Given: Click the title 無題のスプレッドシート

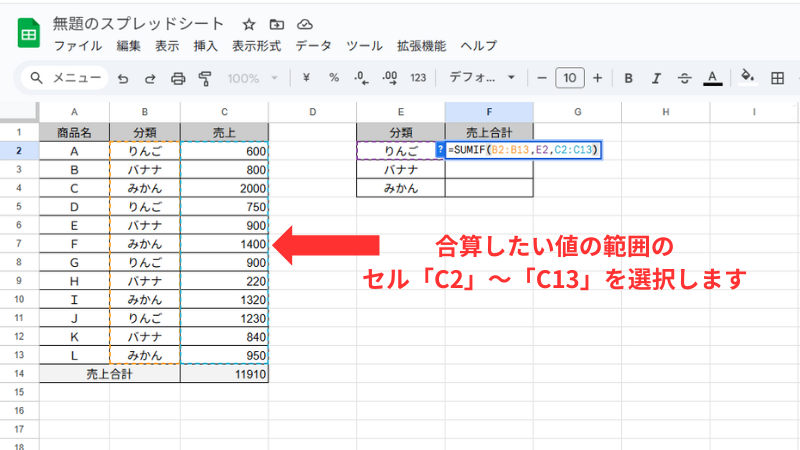Looking at the screenshot, I should [138, 23].
